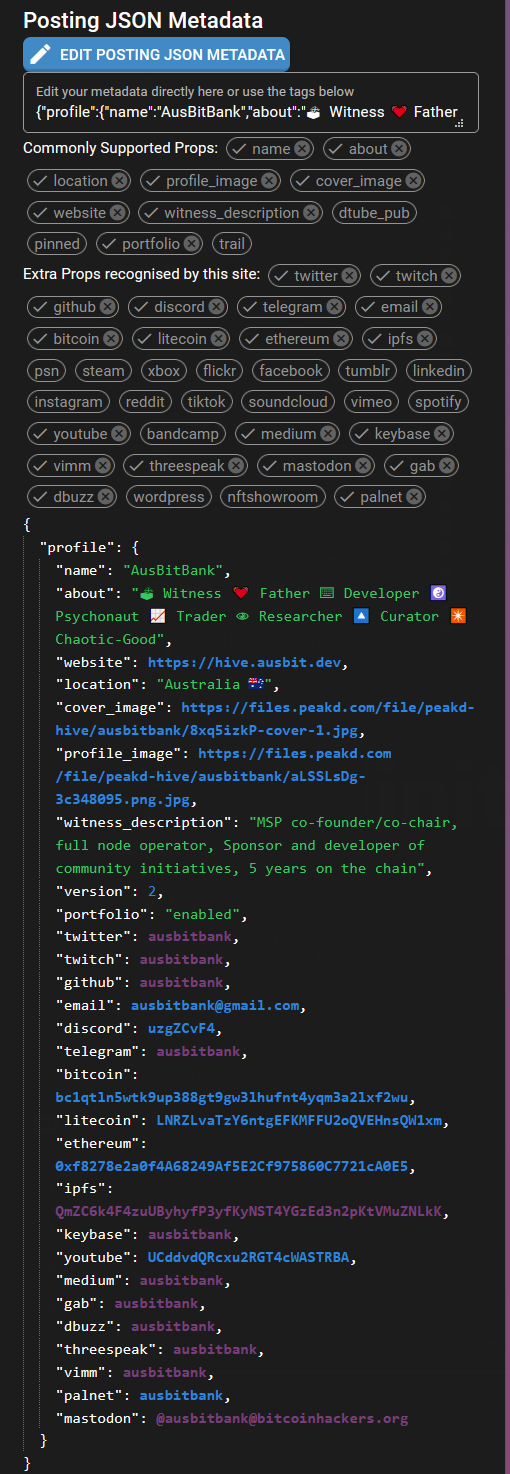
Task: Remove the ethereum tag with its X icon
Action: tap(342, 339)
